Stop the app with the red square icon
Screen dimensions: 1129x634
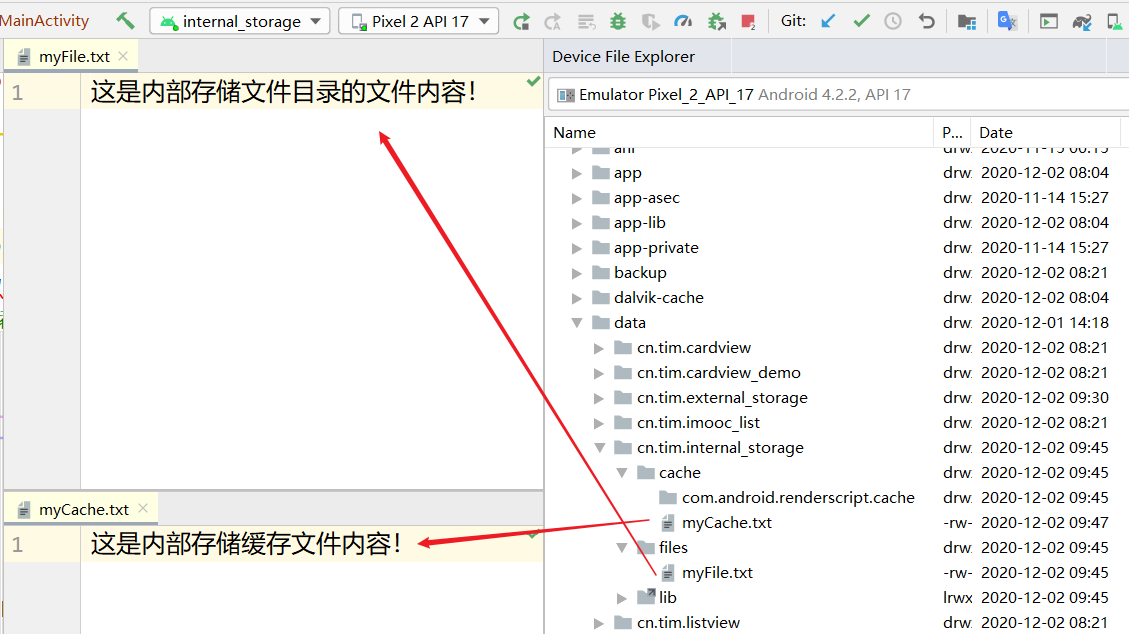[748, 21]
